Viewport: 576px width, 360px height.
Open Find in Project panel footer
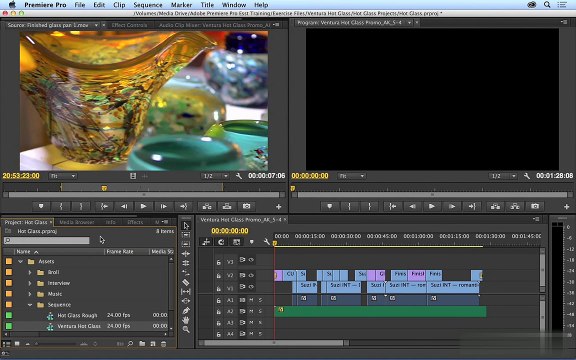click(130, 344)
